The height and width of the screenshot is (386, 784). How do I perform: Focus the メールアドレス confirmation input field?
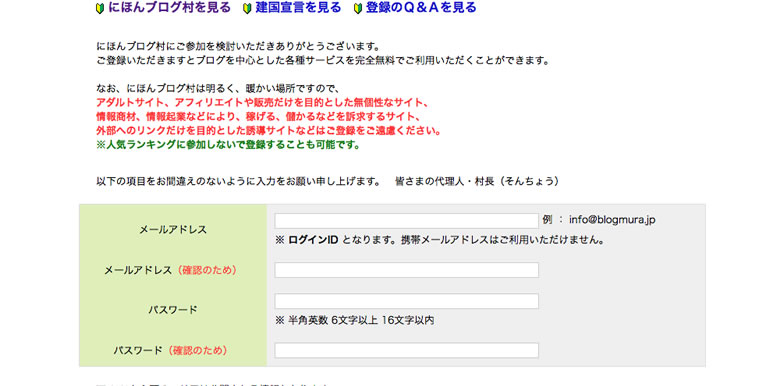tap(406, 270)
